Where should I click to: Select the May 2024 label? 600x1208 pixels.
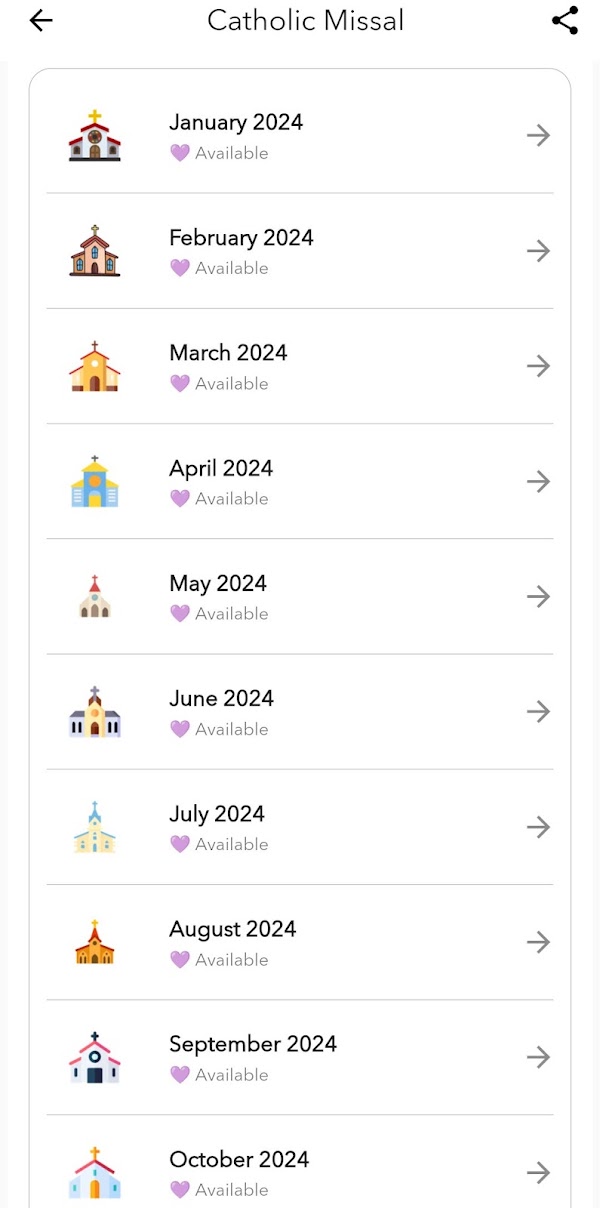pyautogui.click(x=218, y=584)
